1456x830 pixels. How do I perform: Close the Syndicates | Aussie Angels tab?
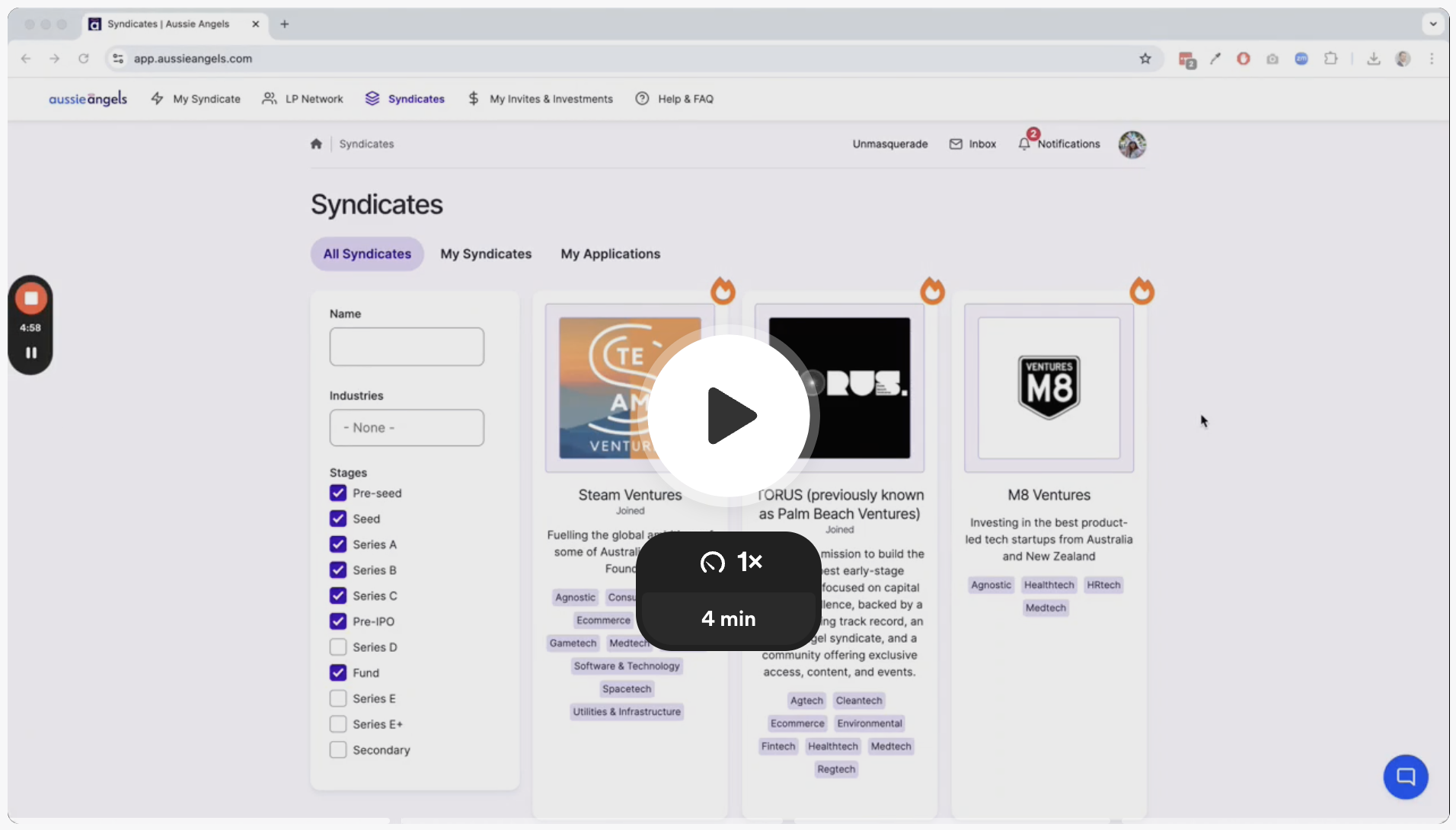(x=255, y=24)
